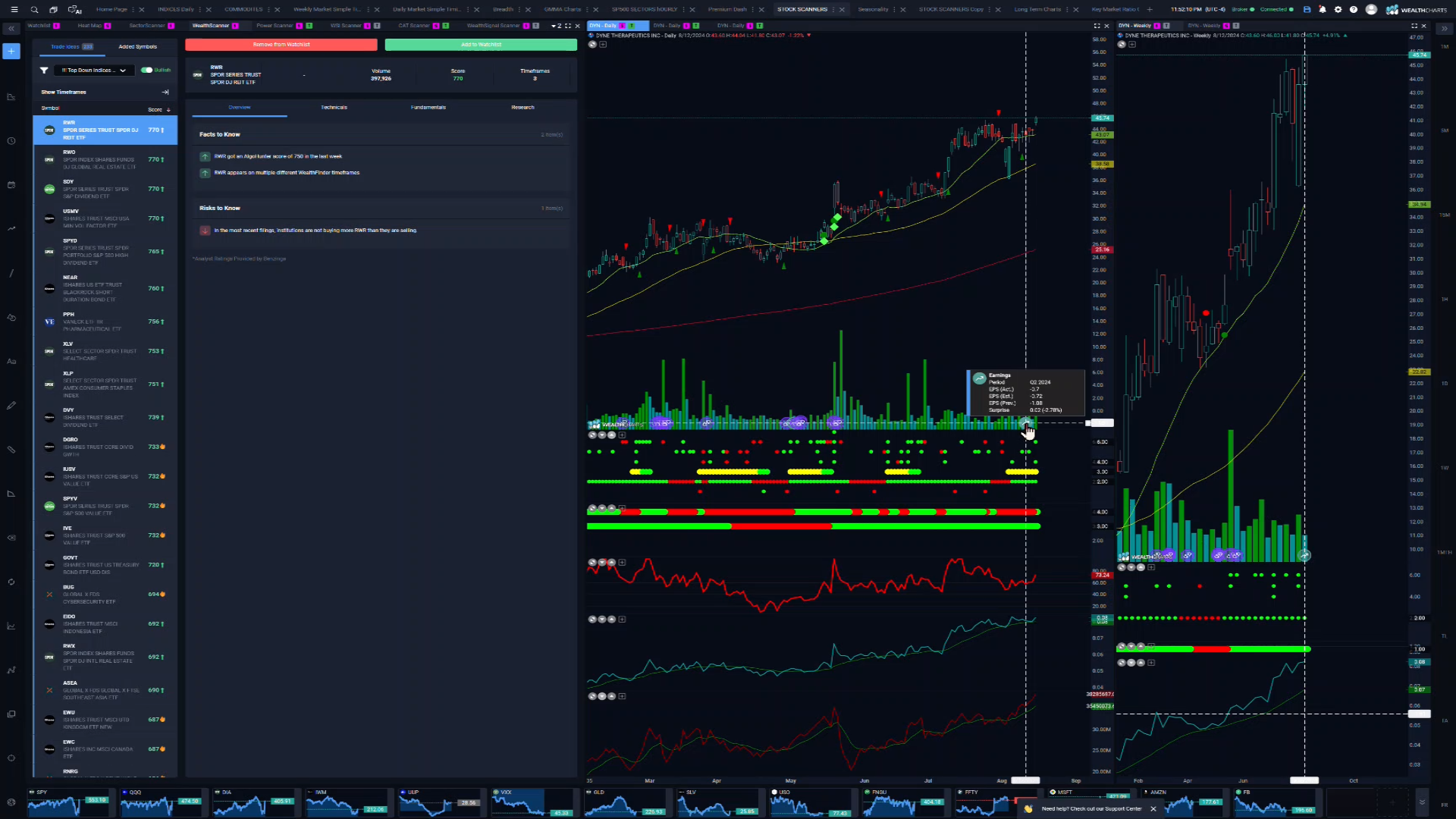
Task: Toggle the T badge on DYN - Weekly tab
Action: [1166, 26]
